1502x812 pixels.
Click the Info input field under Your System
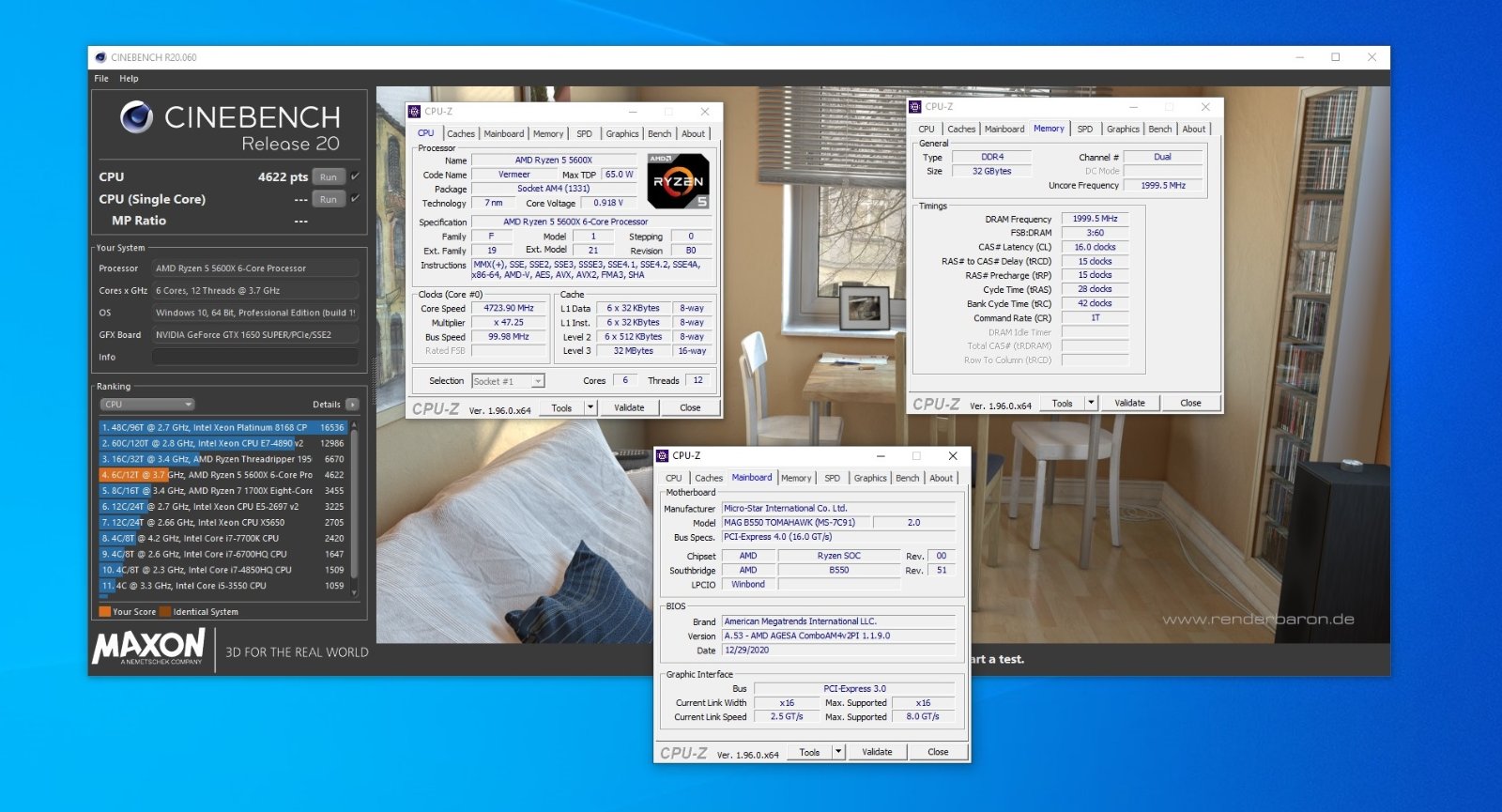pos(255,357)
